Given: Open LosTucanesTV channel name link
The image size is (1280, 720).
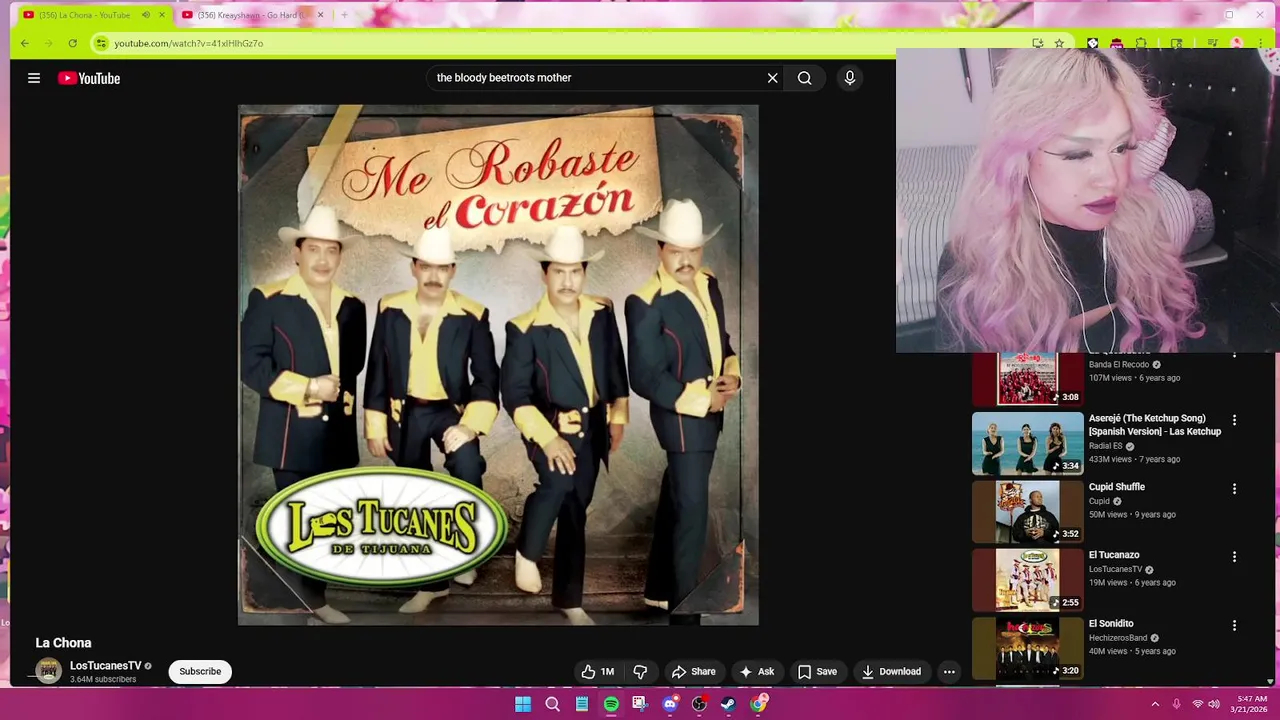Looking at the screenshot, I should coord(105,666).
